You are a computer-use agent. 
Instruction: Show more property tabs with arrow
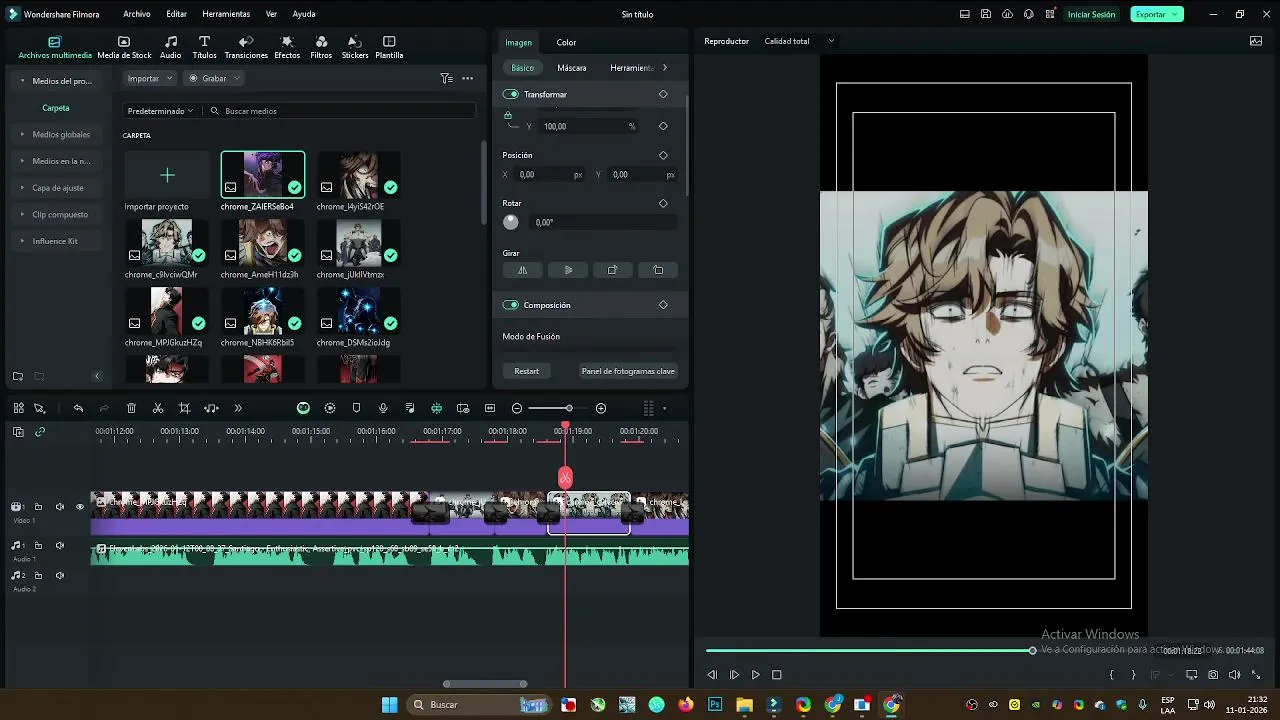coord(664,68)
